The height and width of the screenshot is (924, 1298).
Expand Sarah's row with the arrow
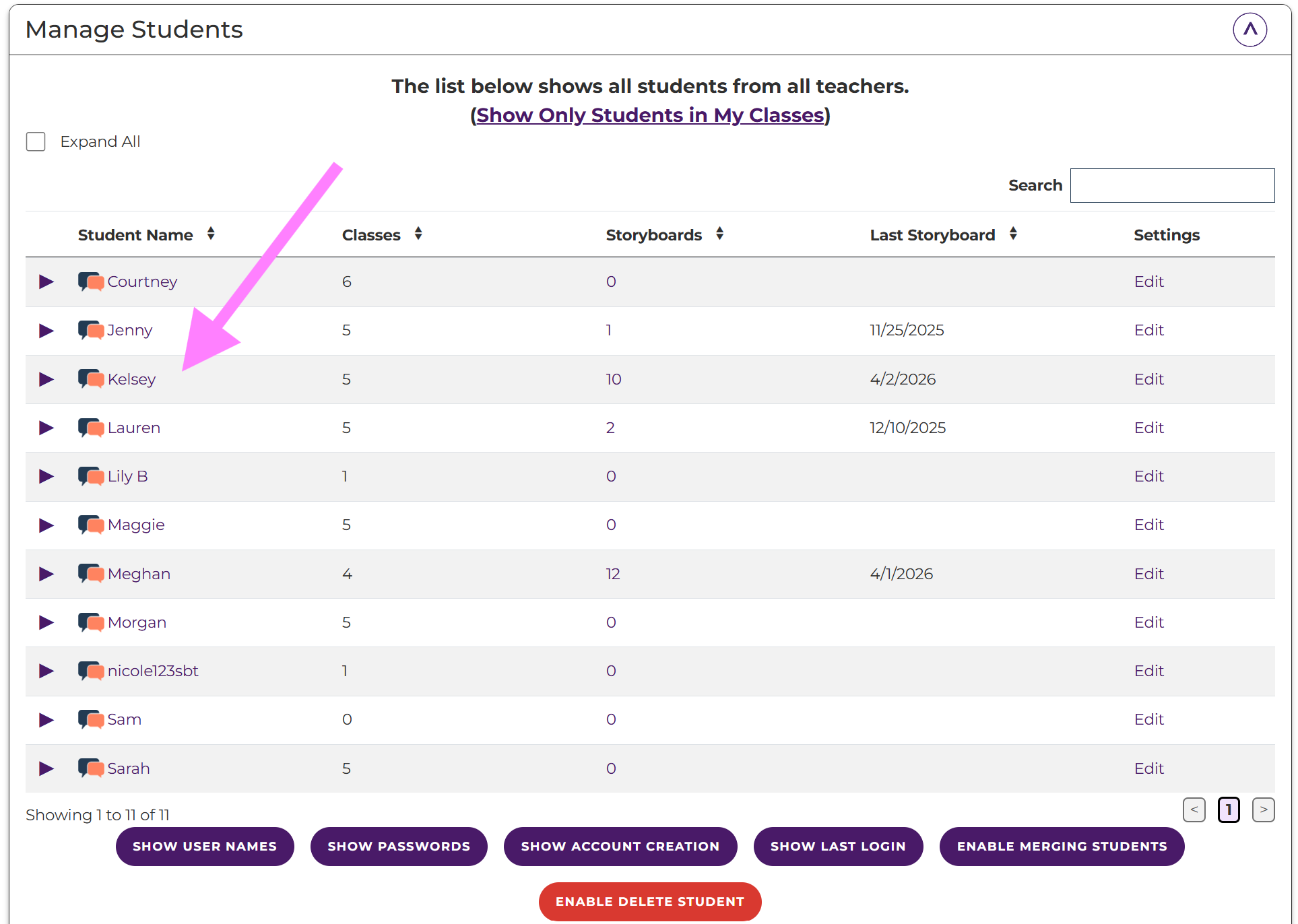[46, 768]
